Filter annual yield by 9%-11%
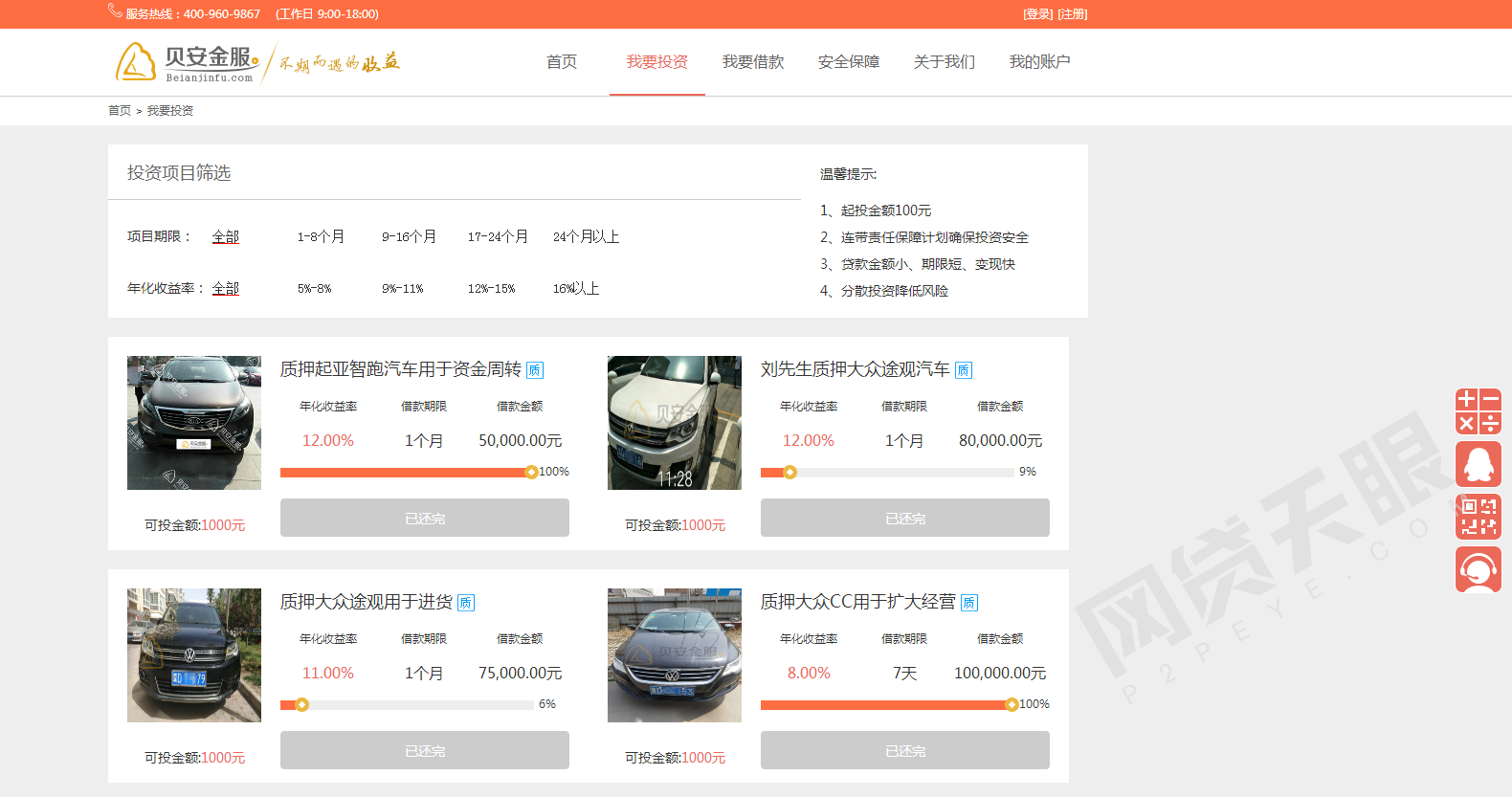Screen dimensions: 1512x797 pyautogui.click(x=403, y=288)
